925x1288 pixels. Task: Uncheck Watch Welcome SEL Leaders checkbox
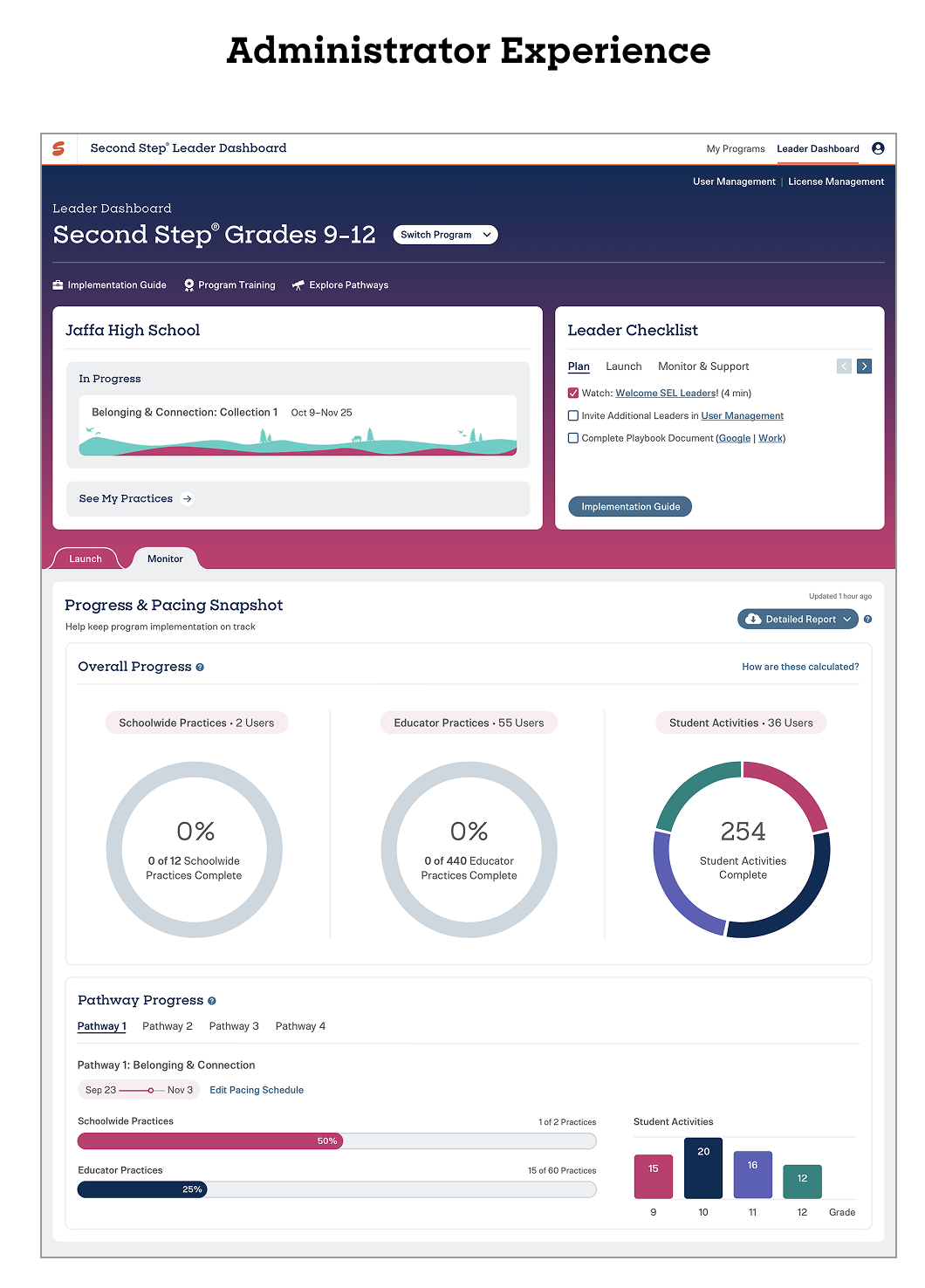click(x=573, y=394)
